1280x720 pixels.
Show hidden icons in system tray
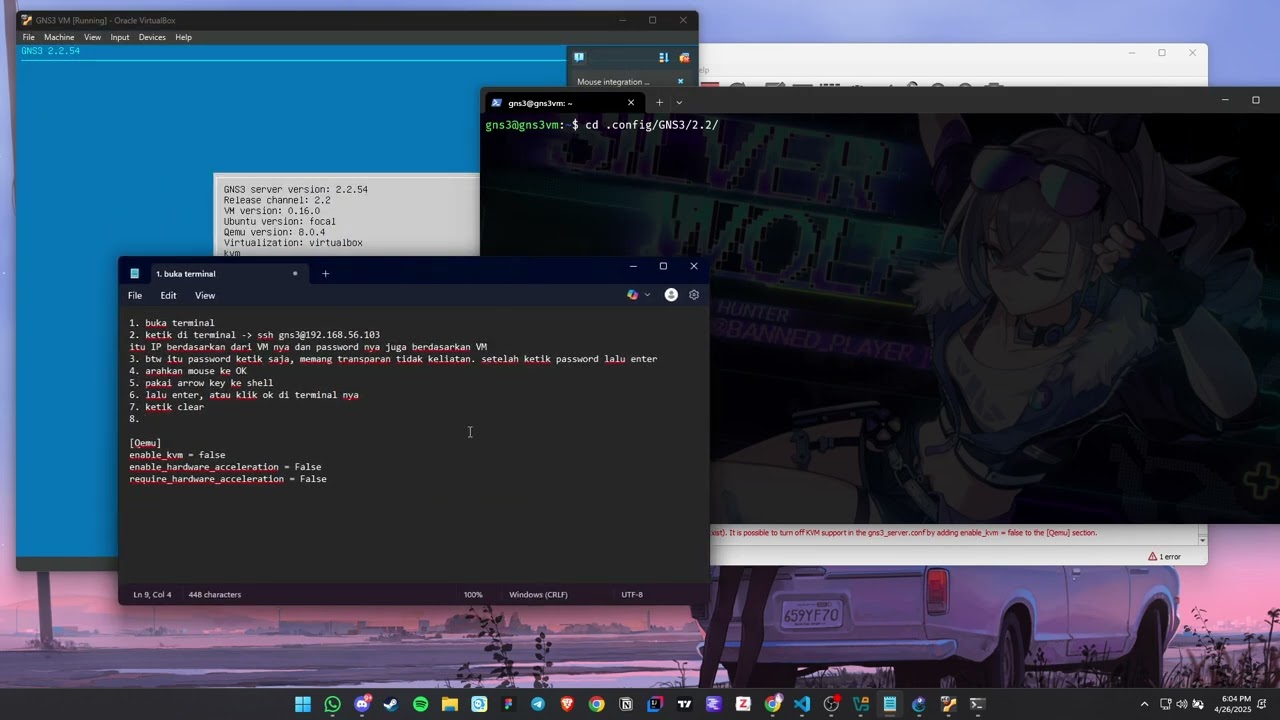tap(1144, 704)
